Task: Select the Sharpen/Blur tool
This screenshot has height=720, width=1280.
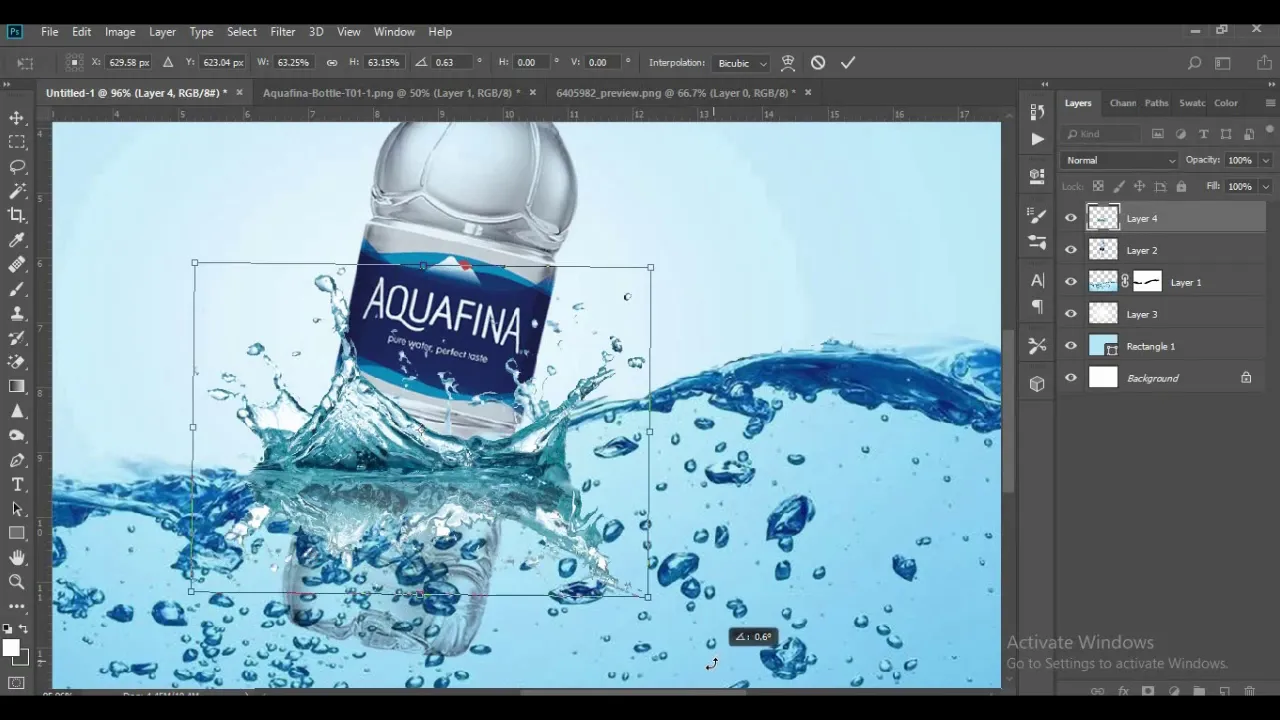Action: coord(17,411)
